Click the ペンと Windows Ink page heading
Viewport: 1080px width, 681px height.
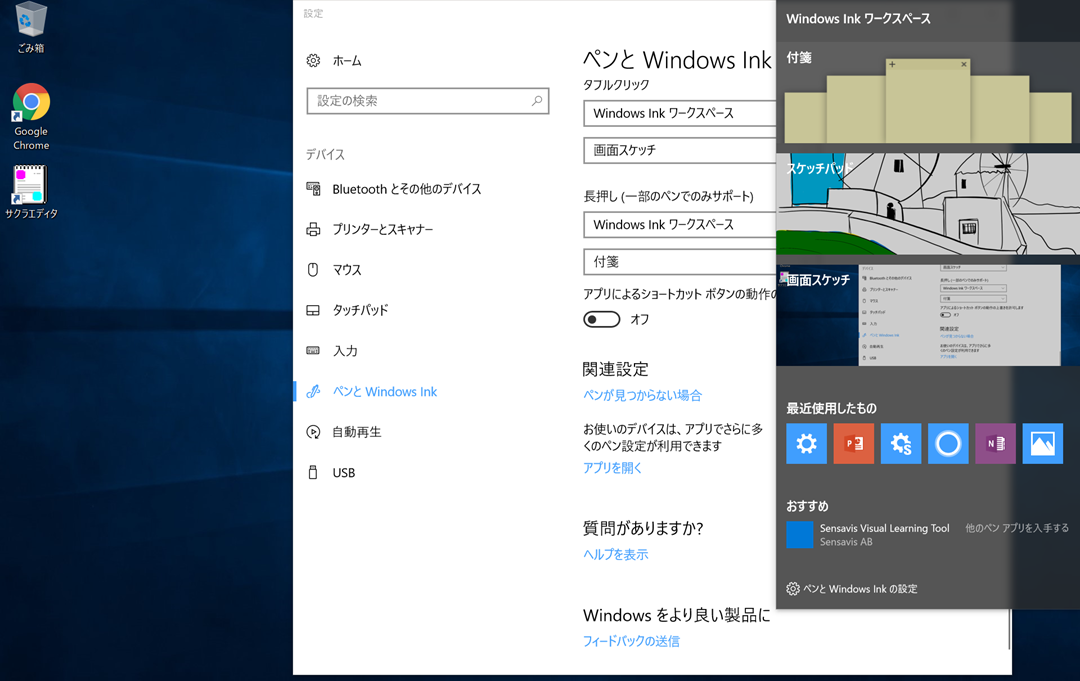[677, 61]
